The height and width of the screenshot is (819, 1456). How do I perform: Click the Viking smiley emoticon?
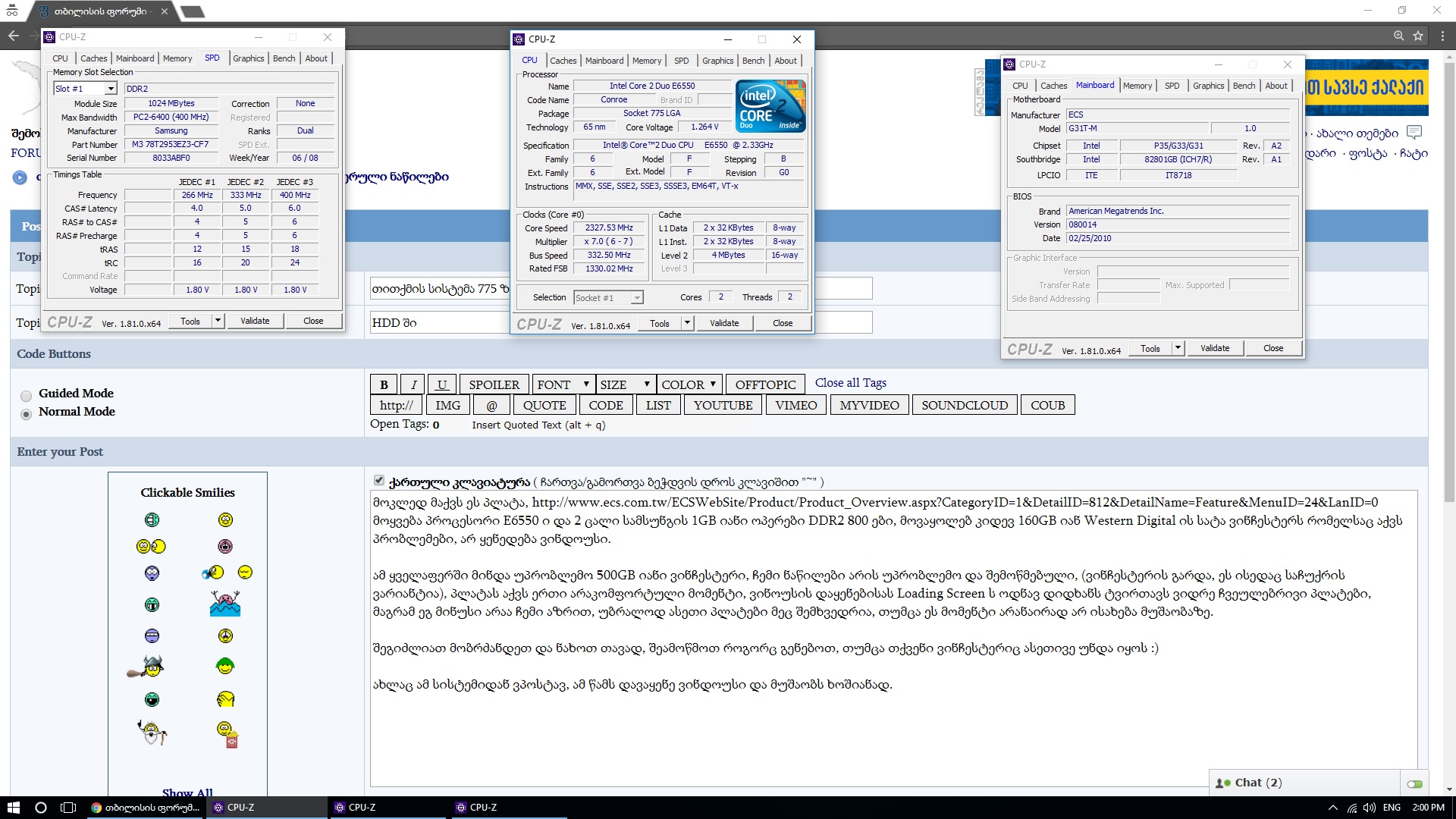pyautogui.click(x=149, y=667)
